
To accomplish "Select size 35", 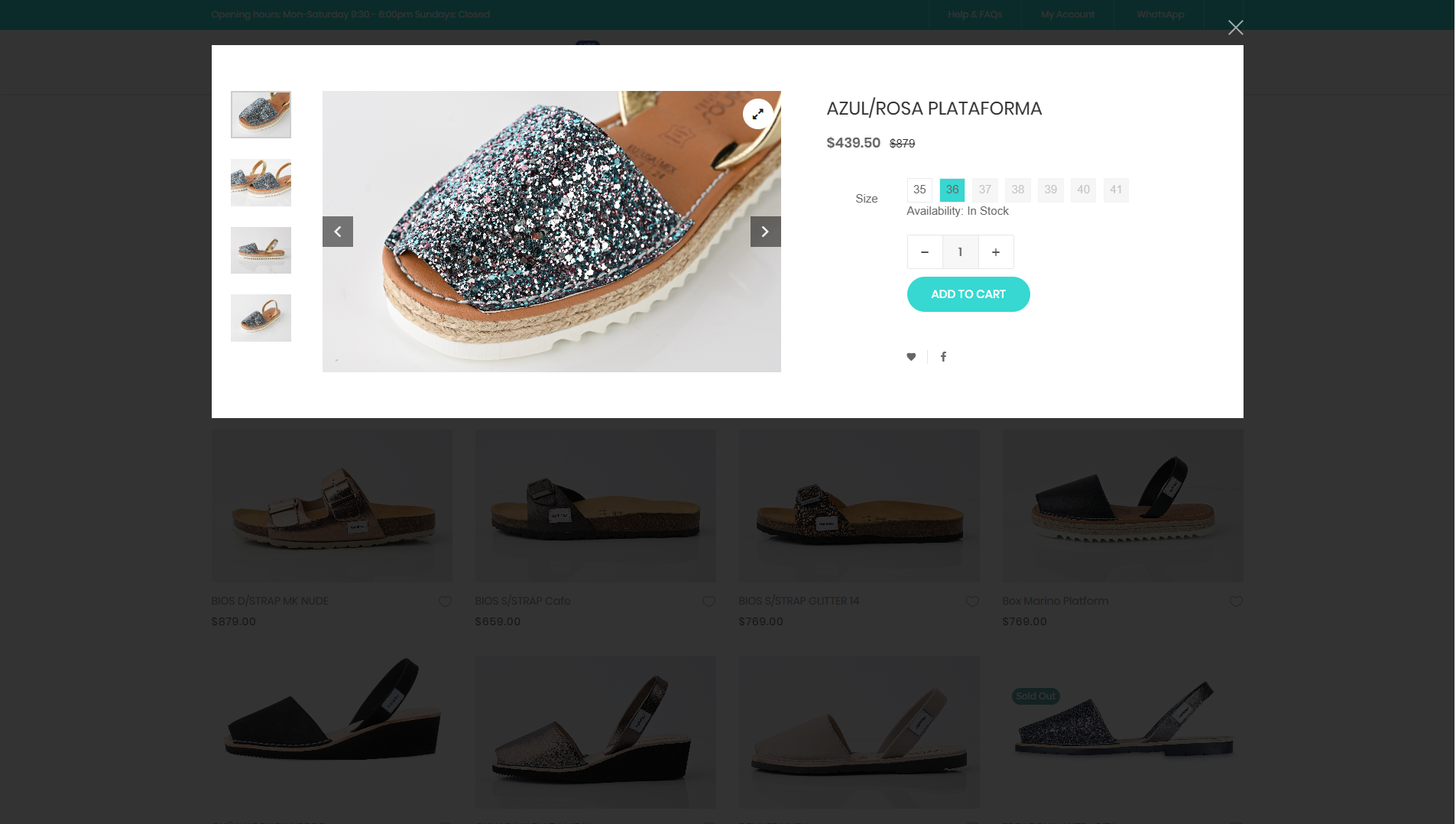I will [x=919, y=190].
